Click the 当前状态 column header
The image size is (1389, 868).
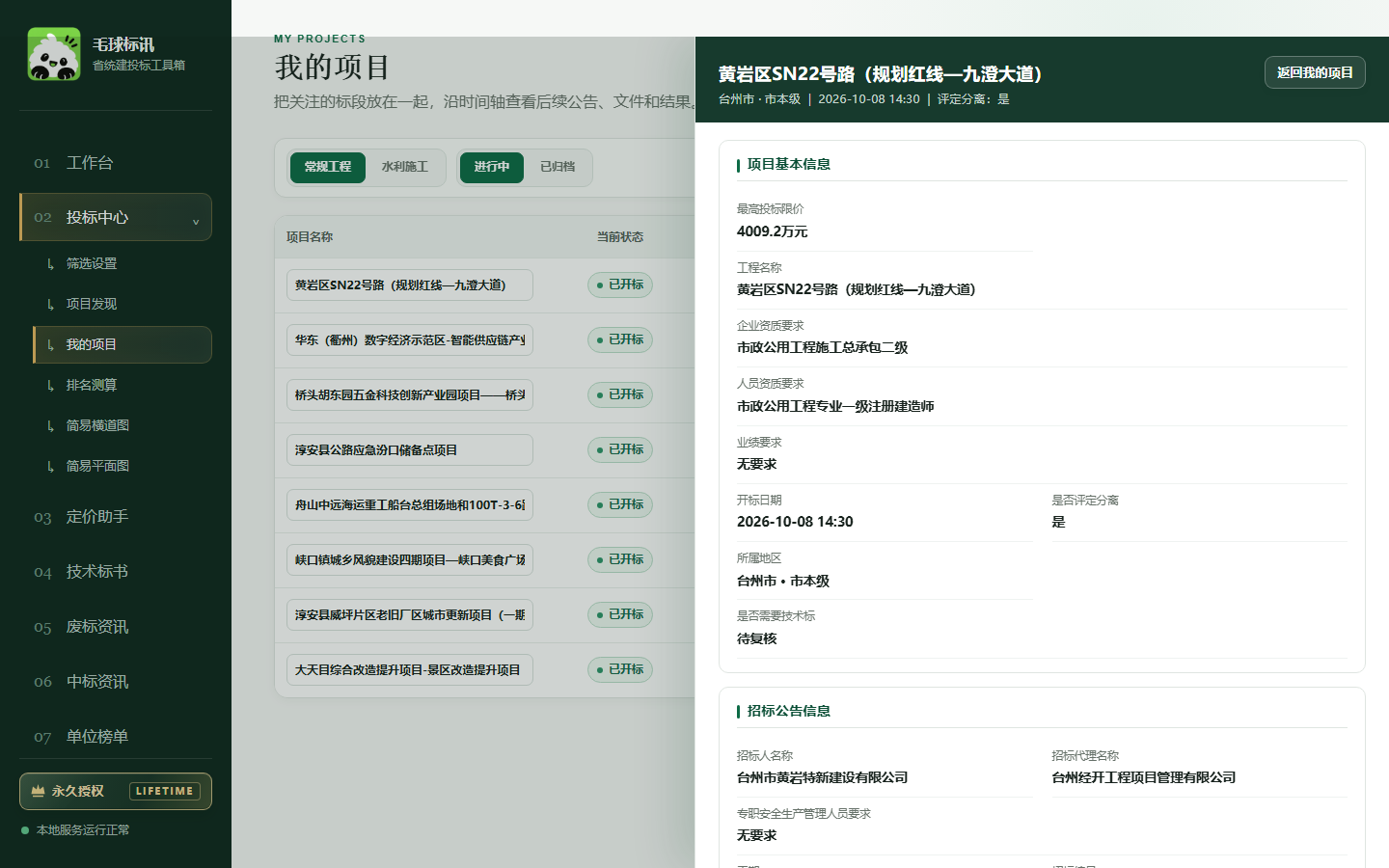(x=620, y=237)
